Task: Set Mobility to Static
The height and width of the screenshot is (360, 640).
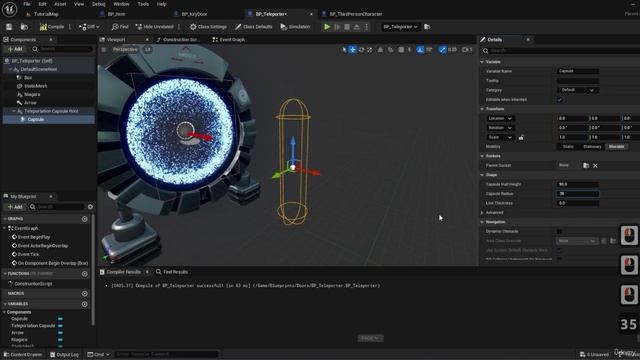Action: coord(568,147)
